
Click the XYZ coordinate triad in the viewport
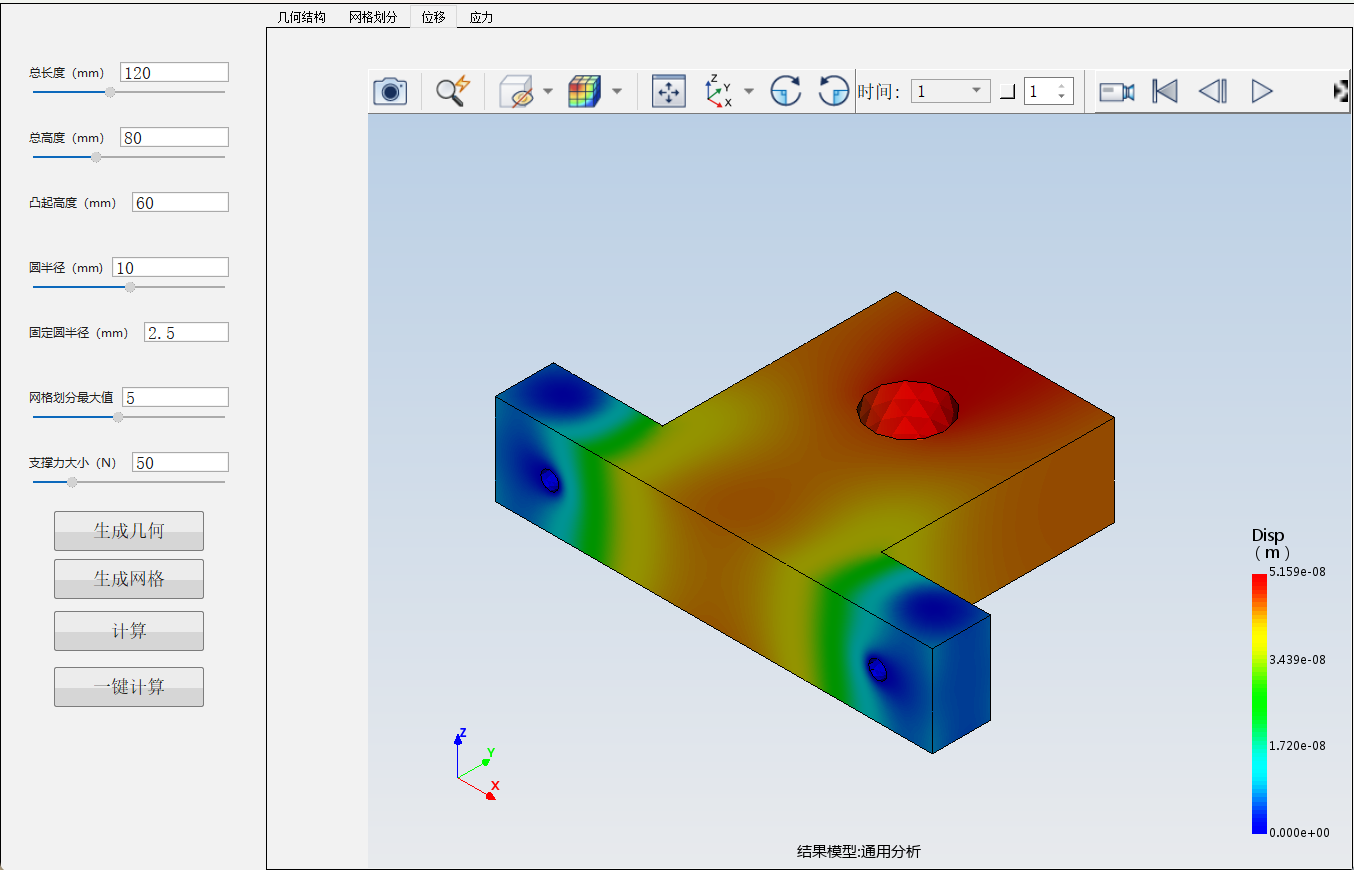tap(475, 764)
